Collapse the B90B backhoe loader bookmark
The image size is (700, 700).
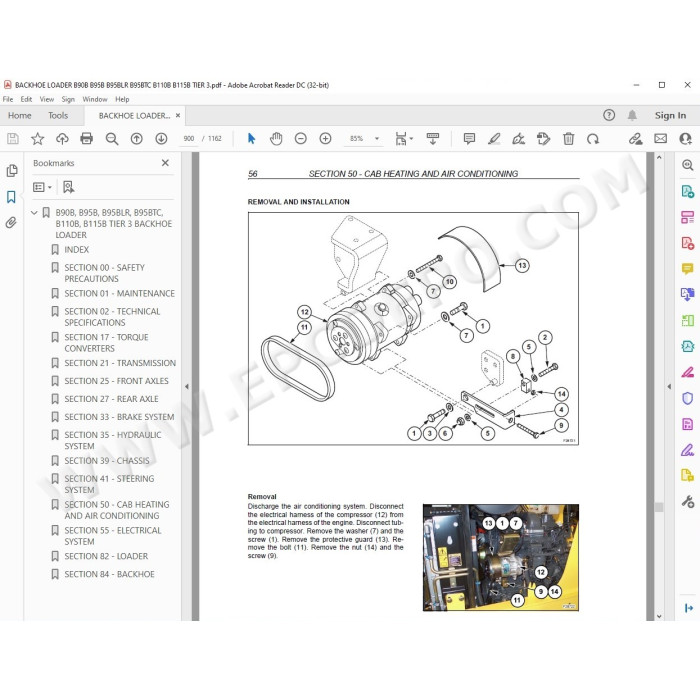tap(34, 213)
